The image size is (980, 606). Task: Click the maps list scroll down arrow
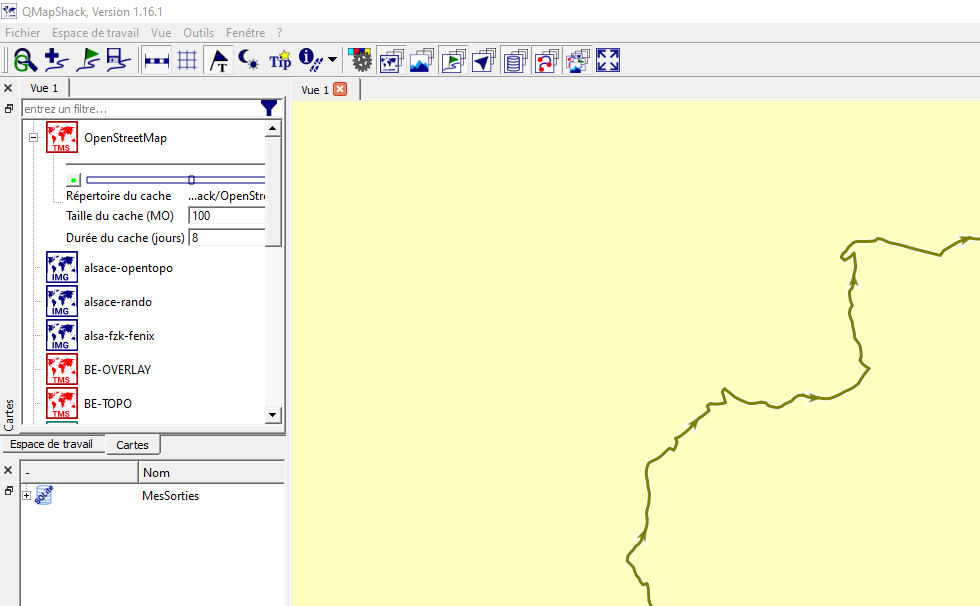coord(272,414)
